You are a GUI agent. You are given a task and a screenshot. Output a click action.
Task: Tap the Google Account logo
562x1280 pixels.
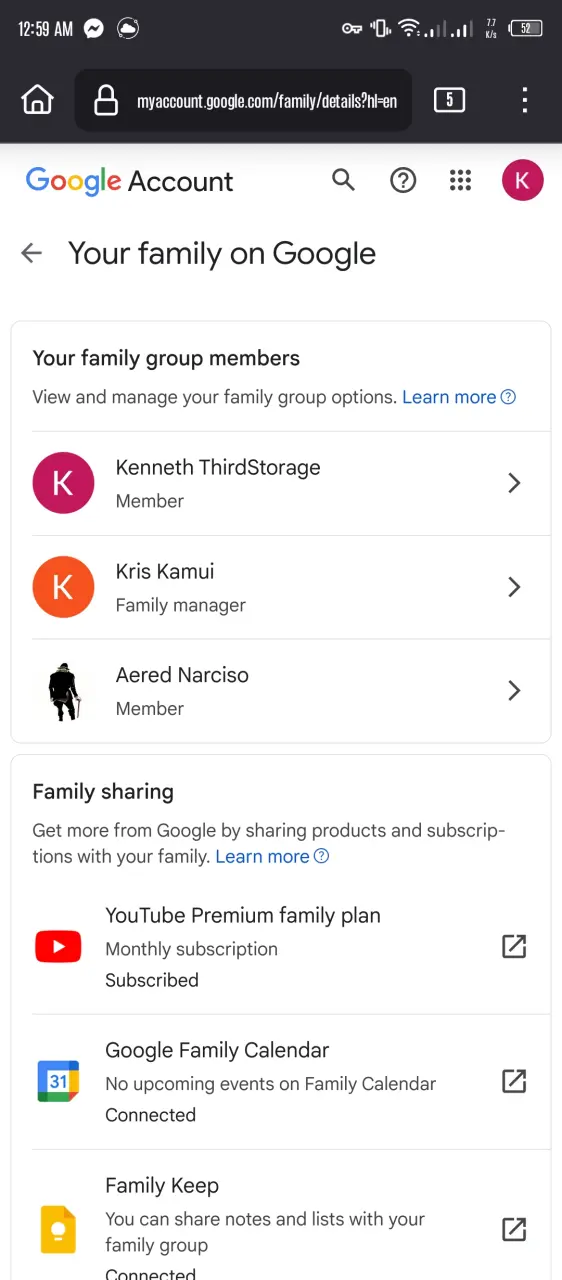[129, 181]
